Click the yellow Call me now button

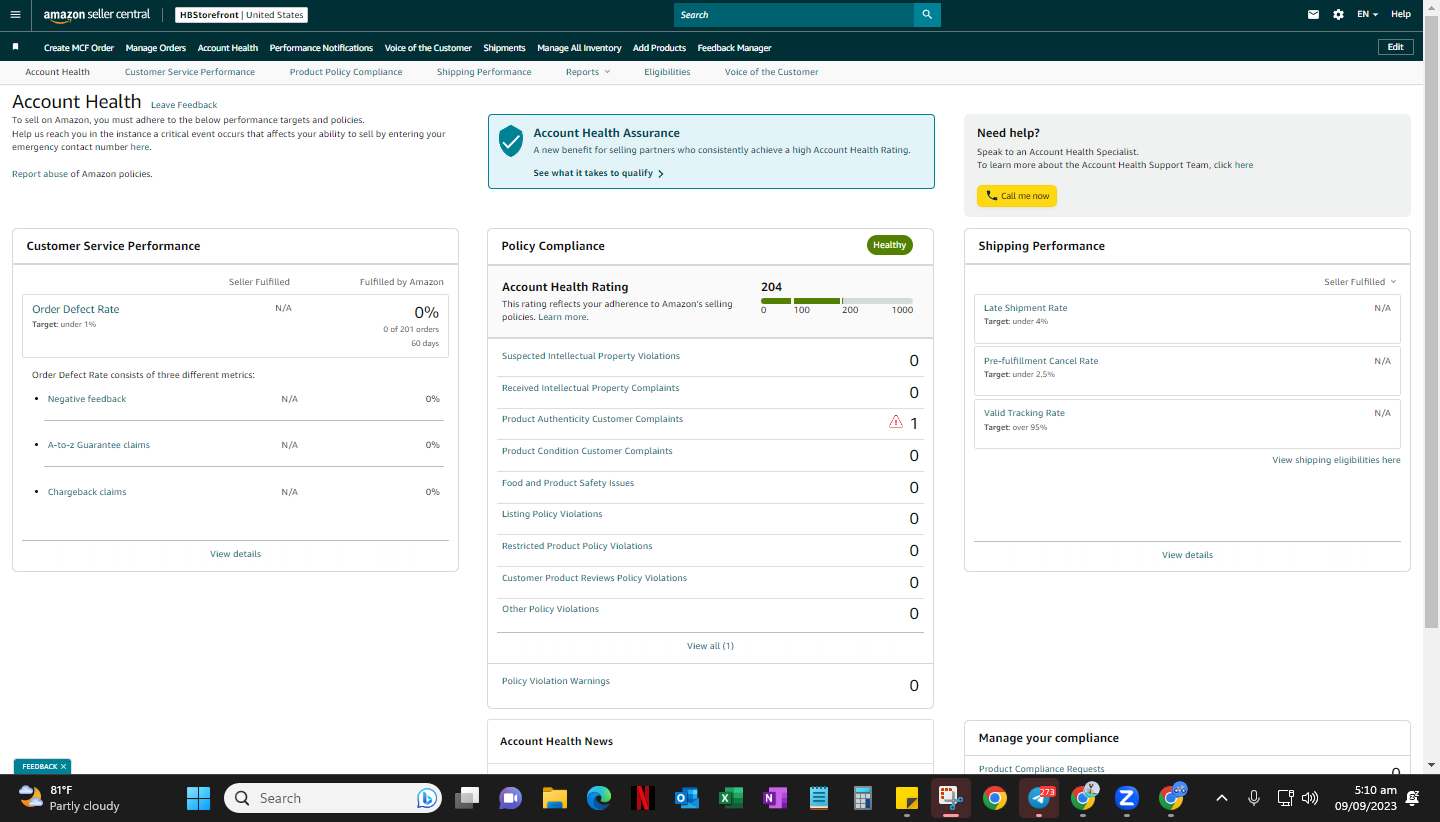pos(1017,196)
